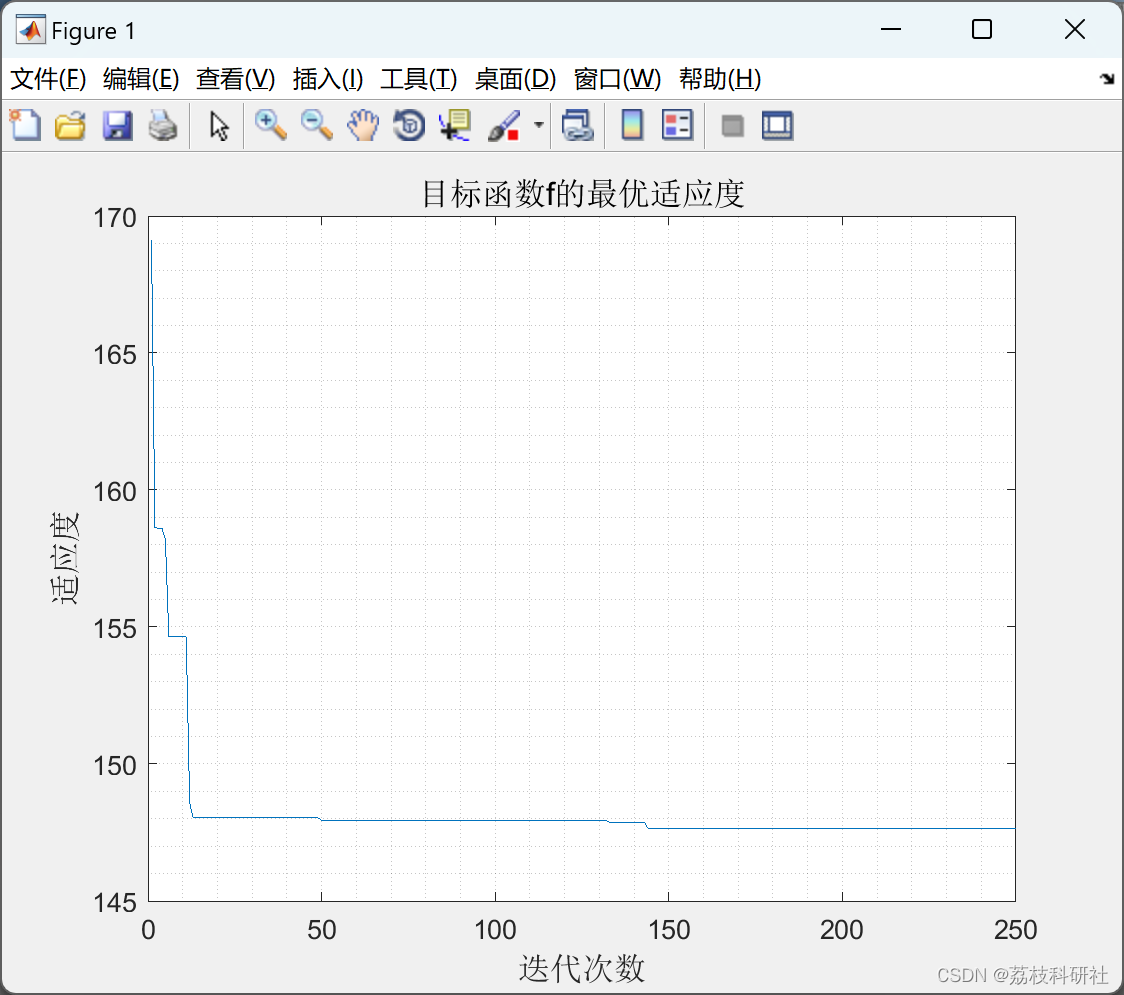Click the y-axis tick label 160
Screen dimensions: 1124x995
coord(115,492)
